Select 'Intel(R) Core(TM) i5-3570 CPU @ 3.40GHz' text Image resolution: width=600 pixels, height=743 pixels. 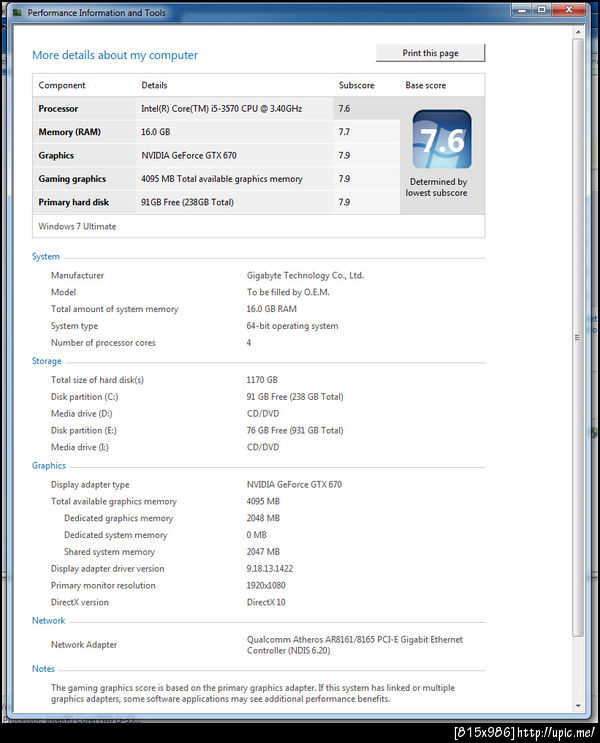pos(221,109)
